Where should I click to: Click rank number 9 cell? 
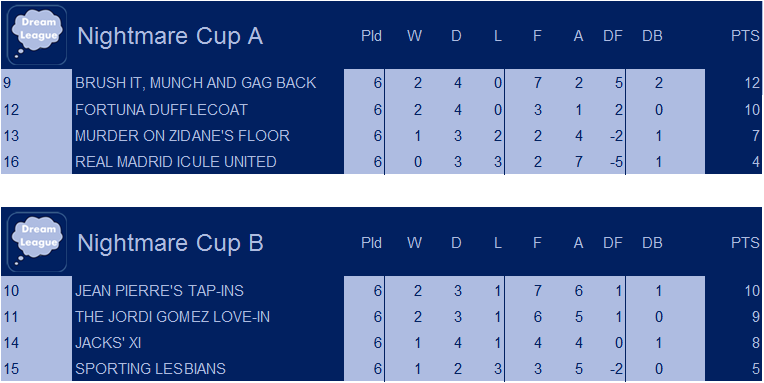[x=37, y=83]
